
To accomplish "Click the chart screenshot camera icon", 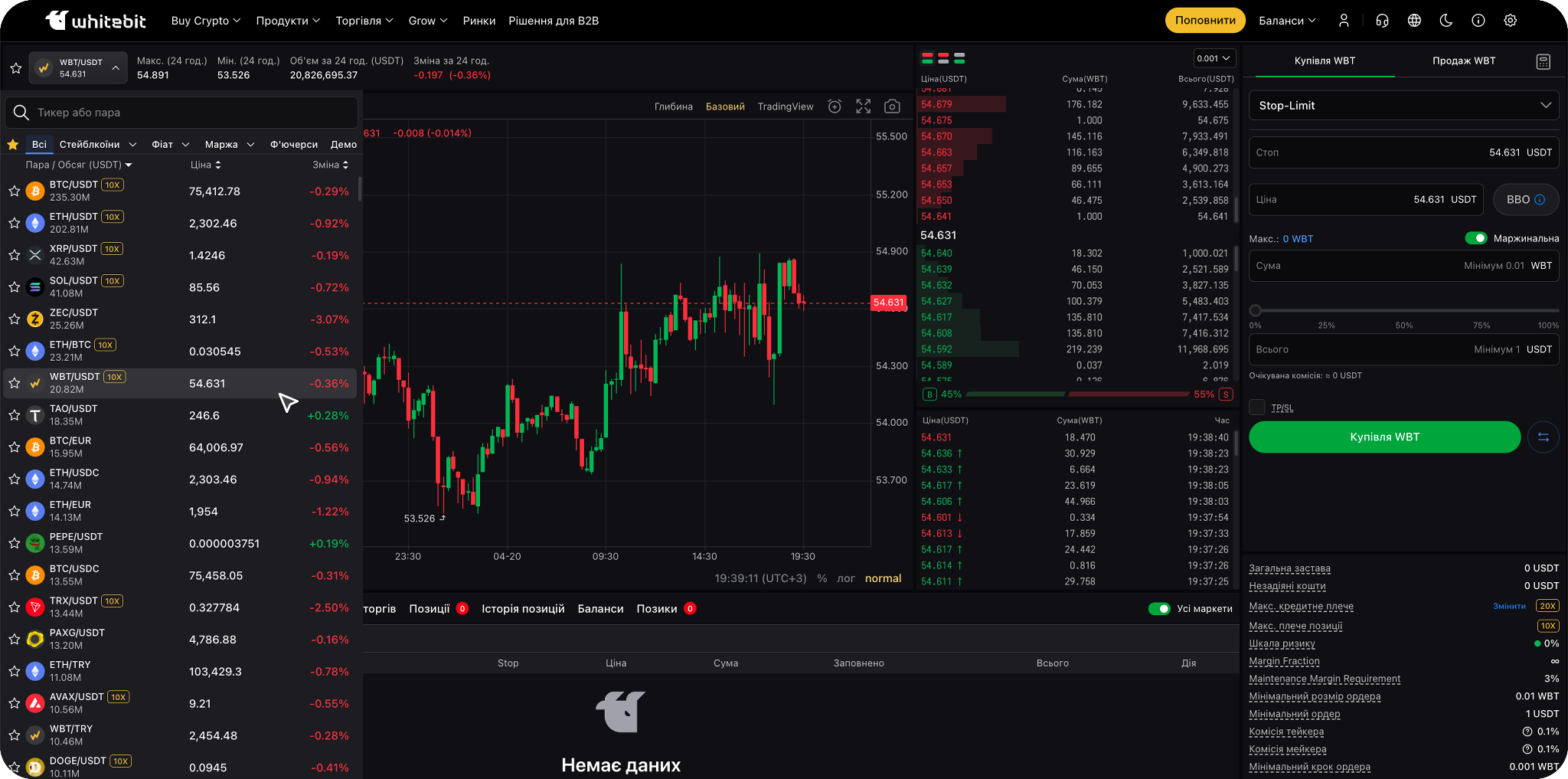I will [892, 106].
